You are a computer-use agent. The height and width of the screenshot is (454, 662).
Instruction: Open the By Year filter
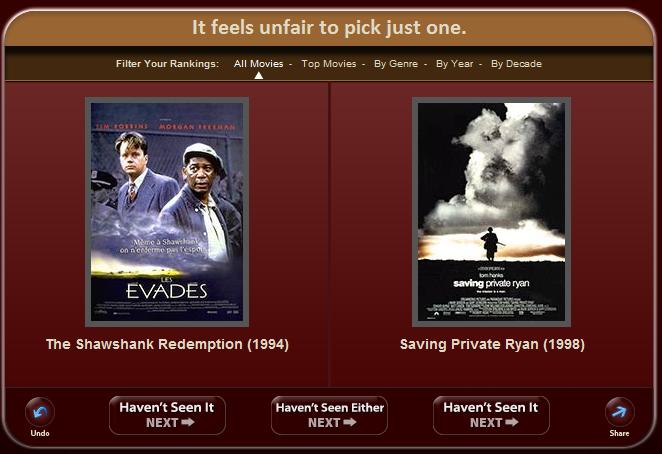[x=455, y=64]
